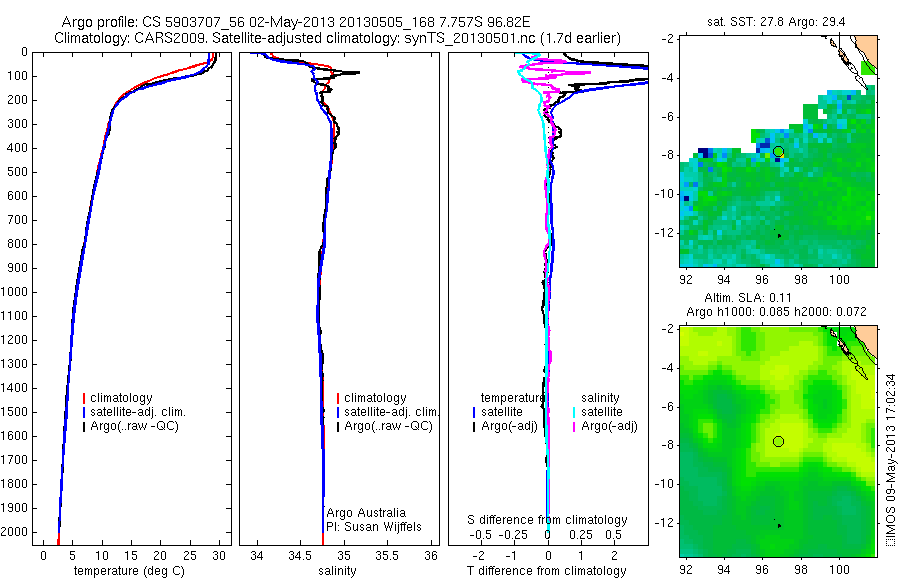900x580 pixels.
Task: Click 'Argo(..raw -QC)' in the salinity panel legend
Action: tap(389, 426)
